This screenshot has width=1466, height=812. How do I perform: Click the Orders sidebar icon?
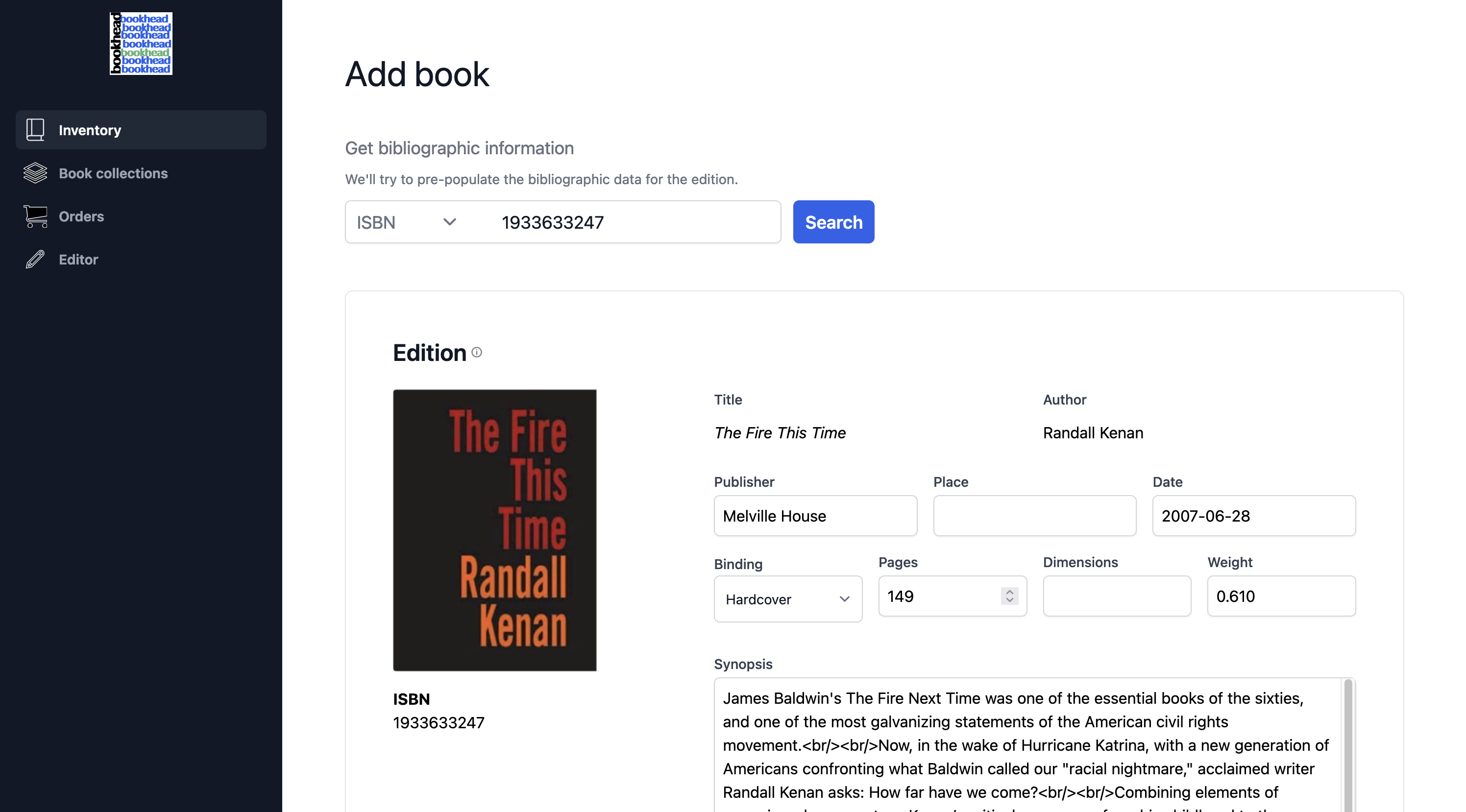[34, 215]
